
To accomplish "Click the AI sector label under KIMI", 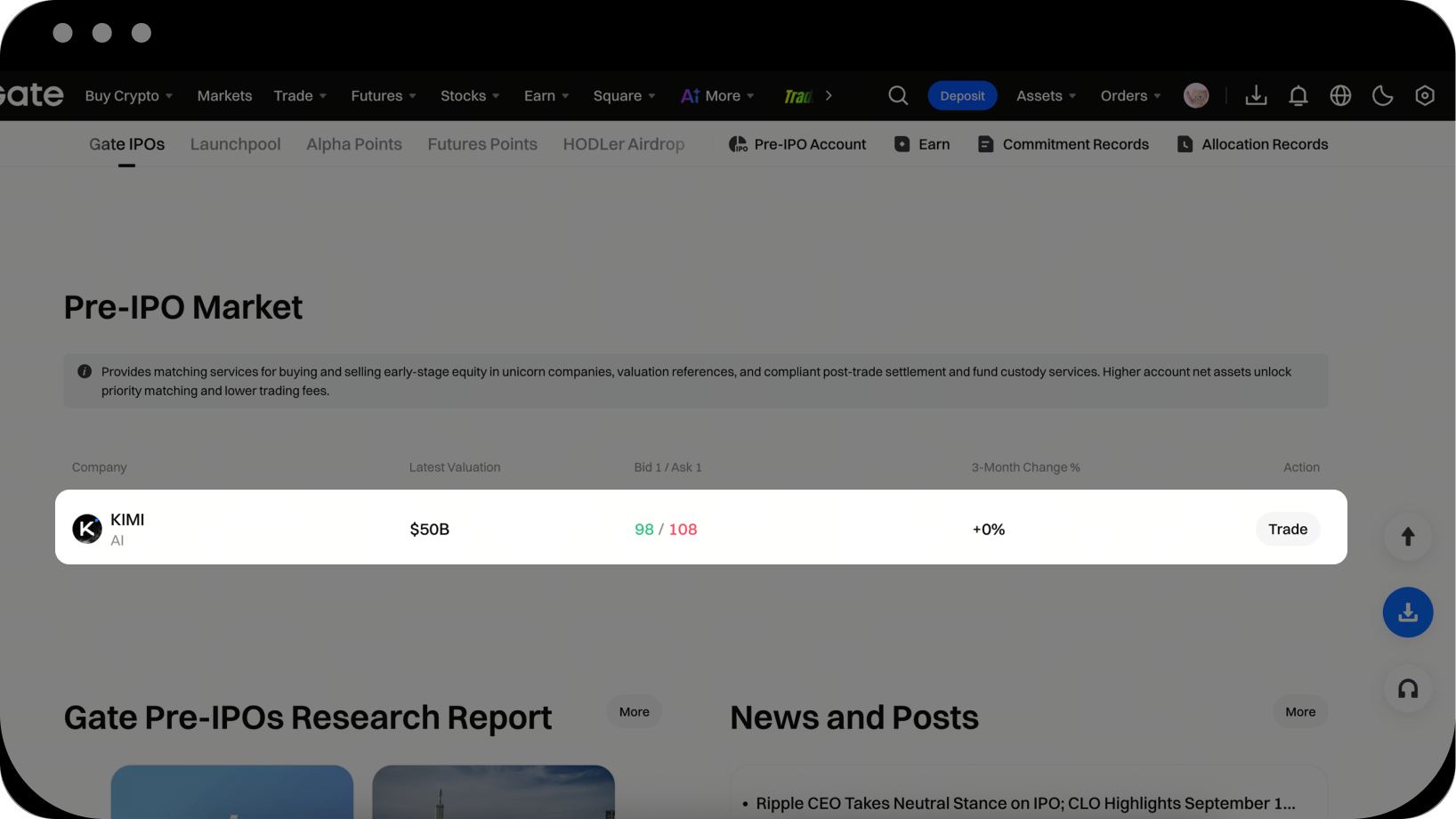I will (117, 540).
